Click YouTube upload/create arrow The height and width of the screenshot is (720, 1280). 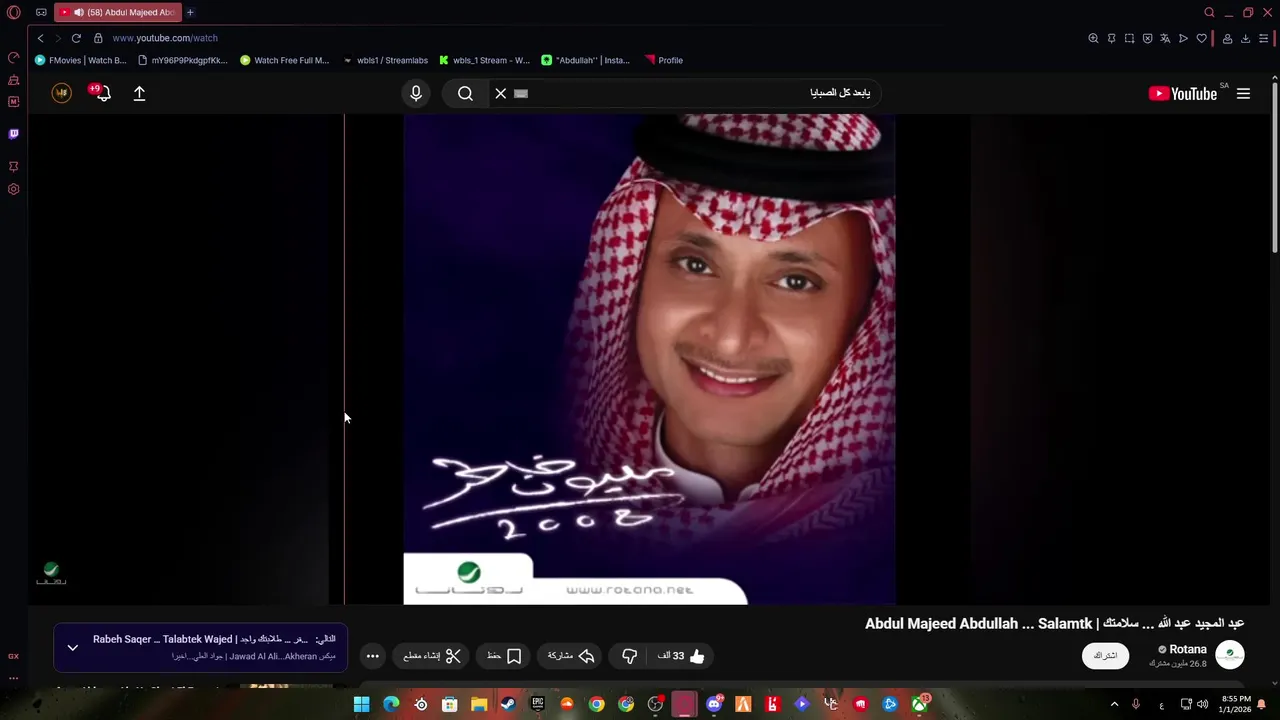coord(139,93)
